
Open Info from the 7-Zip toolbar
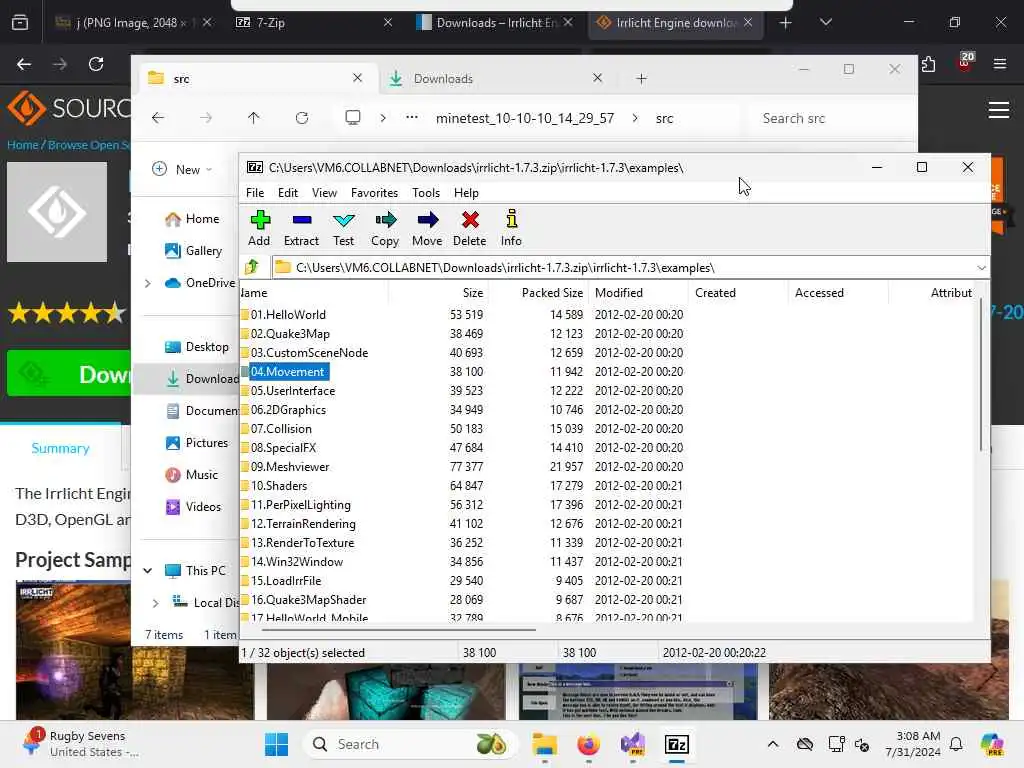click(511, 228)
